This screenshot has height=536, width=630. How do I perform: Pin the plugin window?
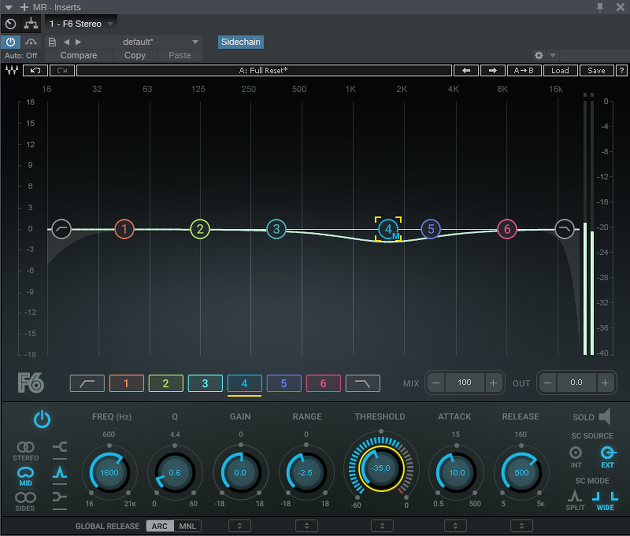(x=600, y=7)
